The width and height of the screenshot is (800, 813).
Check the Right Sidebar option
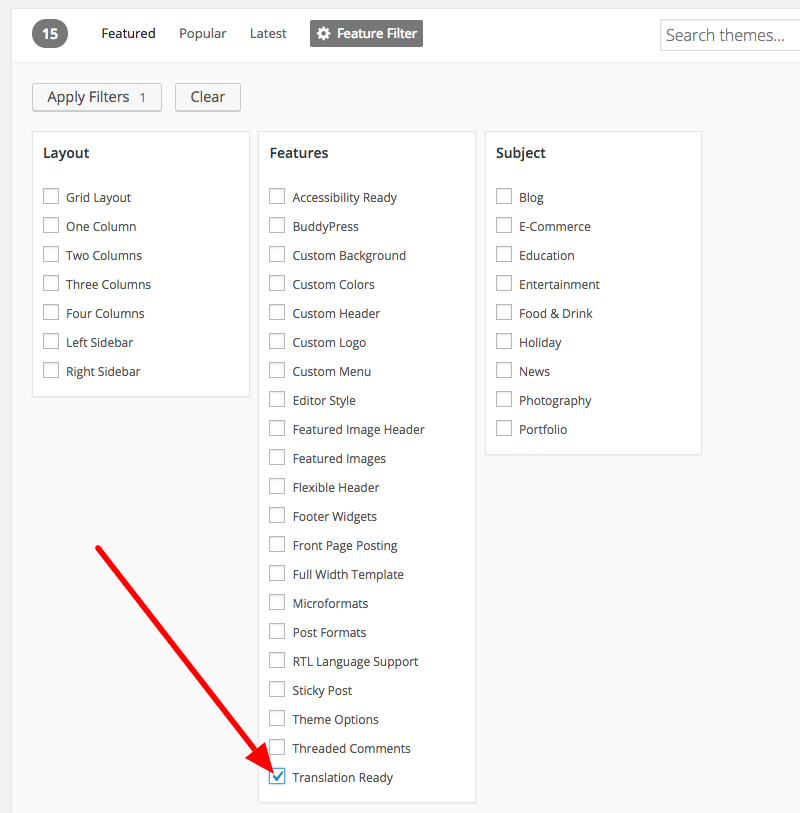[50, 371]
